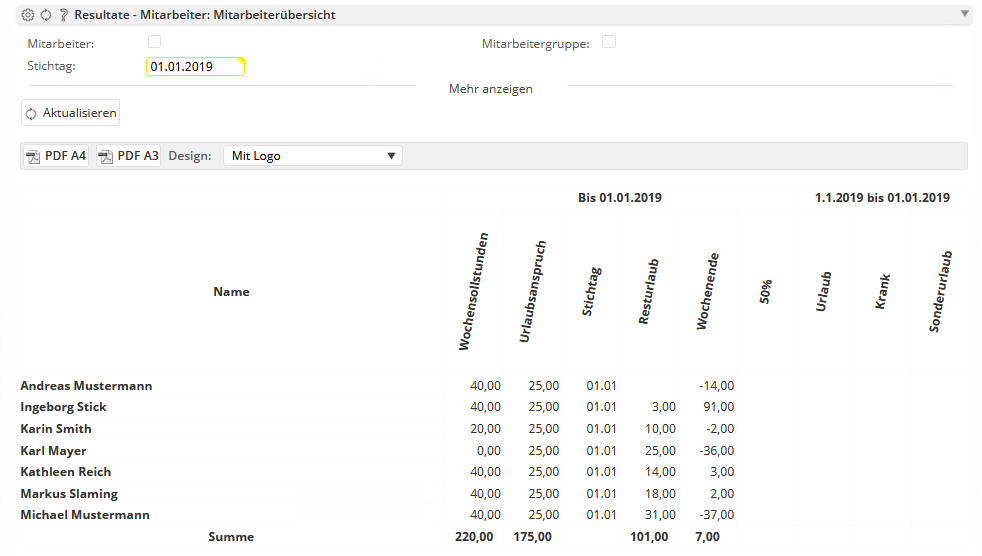This screenshot has height=556, width=982.
Task: Open the Design dropdown showing Mit Logo
Action: pyautogui.click(x=312, y=156)
